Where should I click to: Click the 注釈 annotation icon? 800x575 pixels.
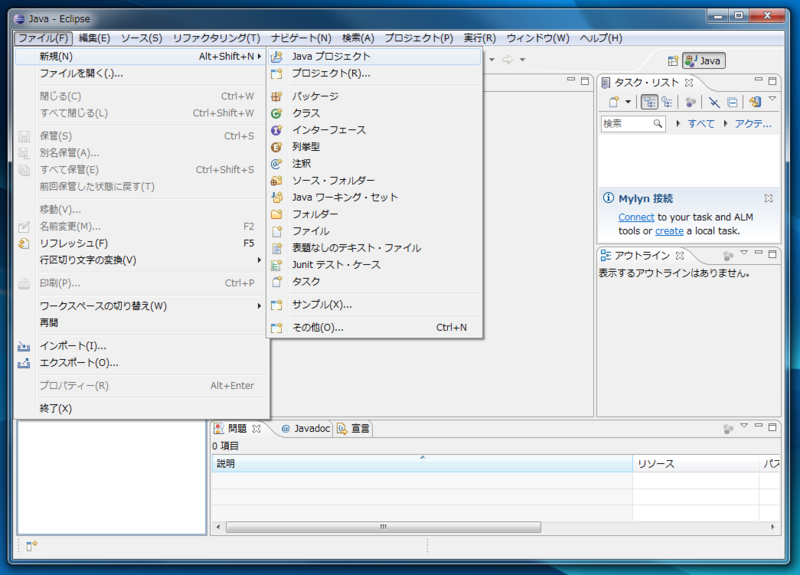(x=277, y=164)
